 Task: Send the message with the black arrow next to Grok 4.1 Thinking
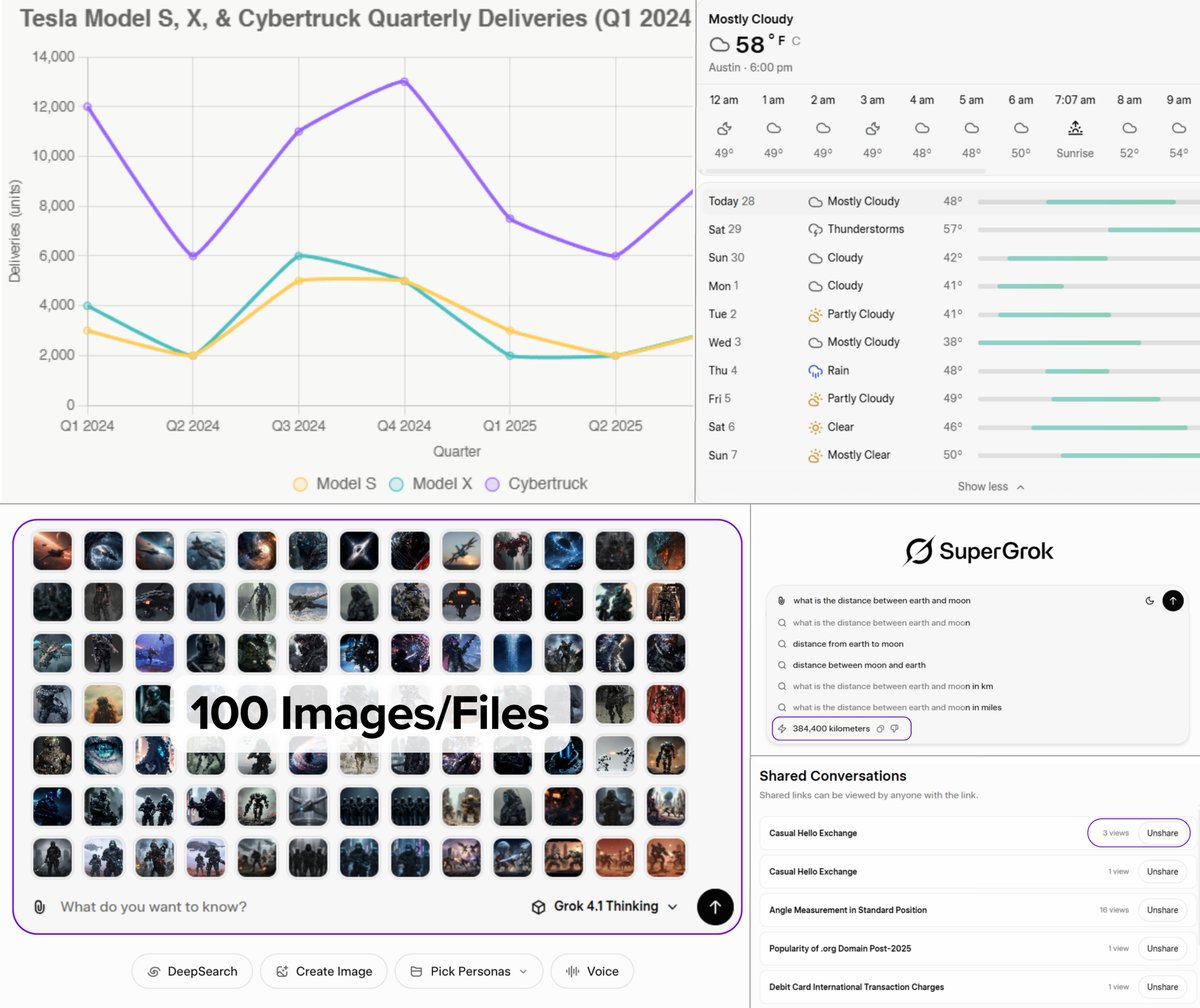(715, 907)
